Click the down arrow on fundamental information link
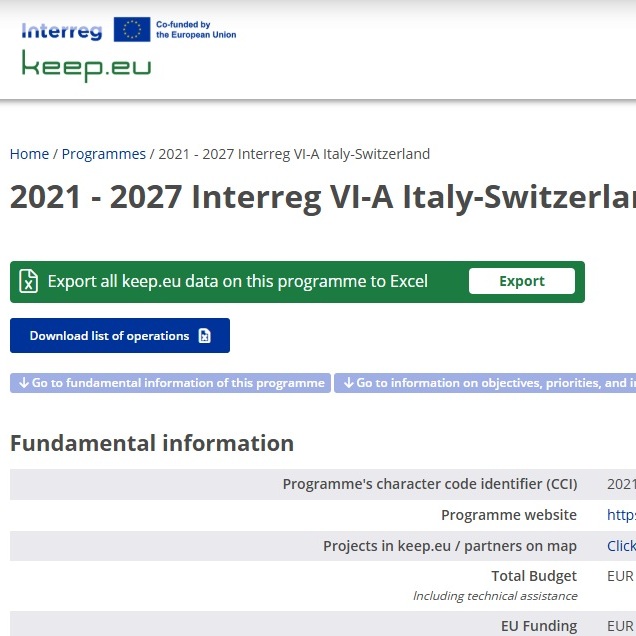Viewport: 636px width, 636px height. tap(24, 383)
